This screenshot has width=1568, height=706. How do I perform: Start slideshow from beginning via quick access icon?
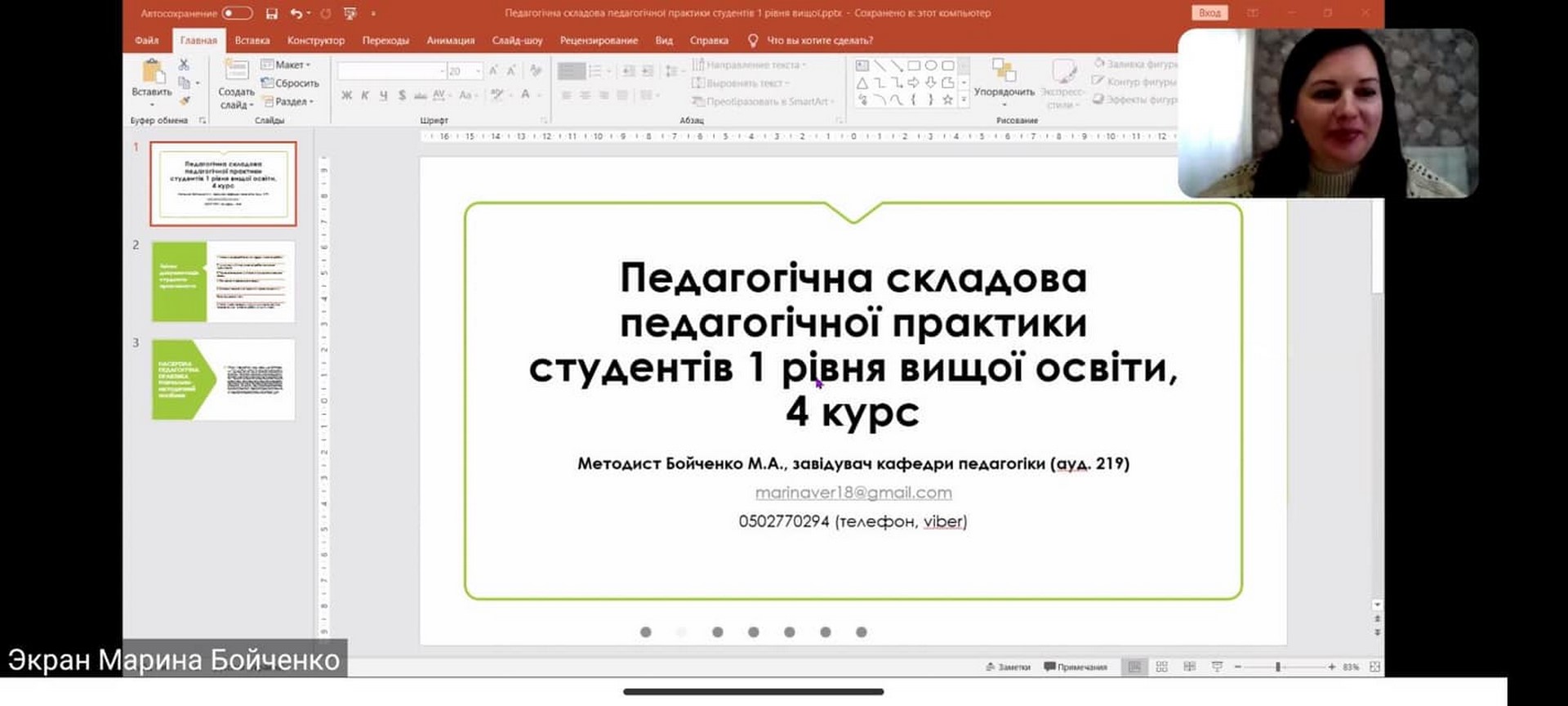[x=350, y=14]
